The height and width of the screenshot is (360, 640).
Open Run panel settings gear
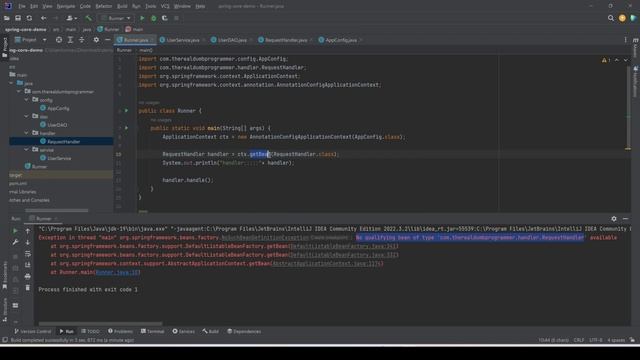pos(614,219)
